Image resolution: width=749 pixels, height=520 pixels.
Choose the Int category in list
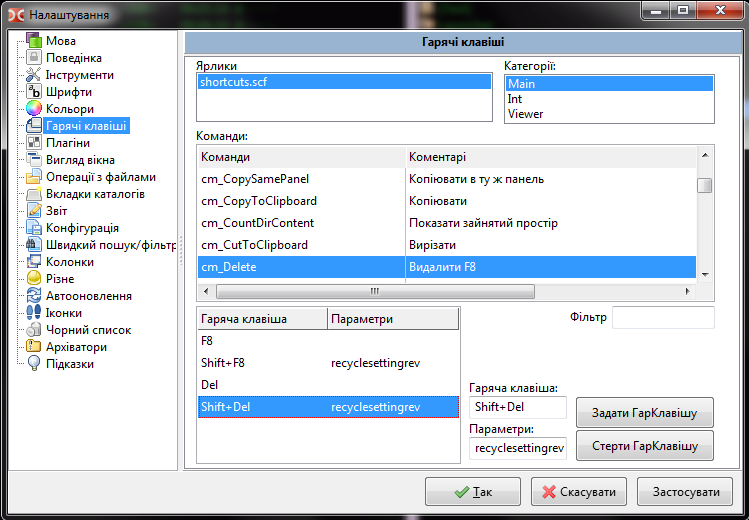pyautogui.click(x=515, y=99)
